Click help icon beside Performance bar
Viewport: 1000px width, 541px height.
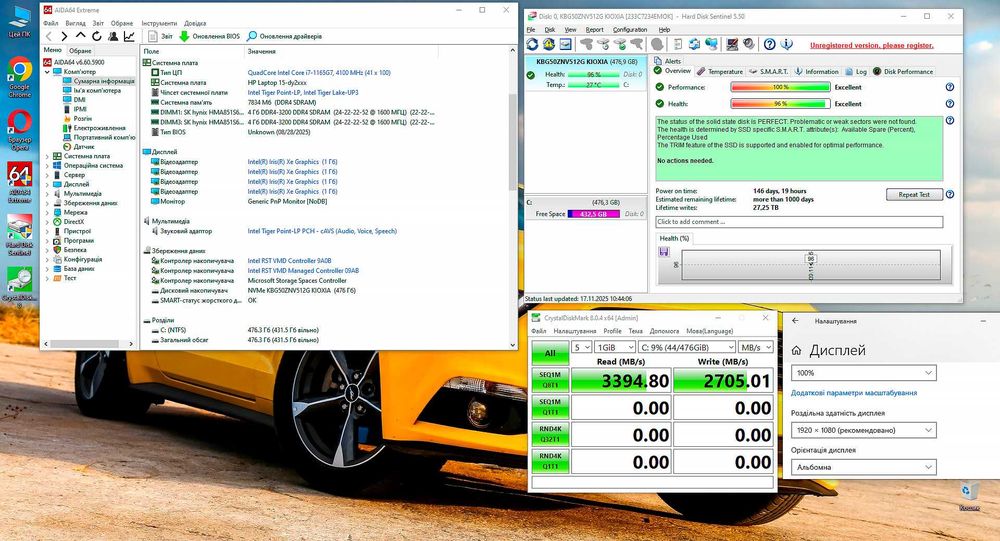coord(950,87)
